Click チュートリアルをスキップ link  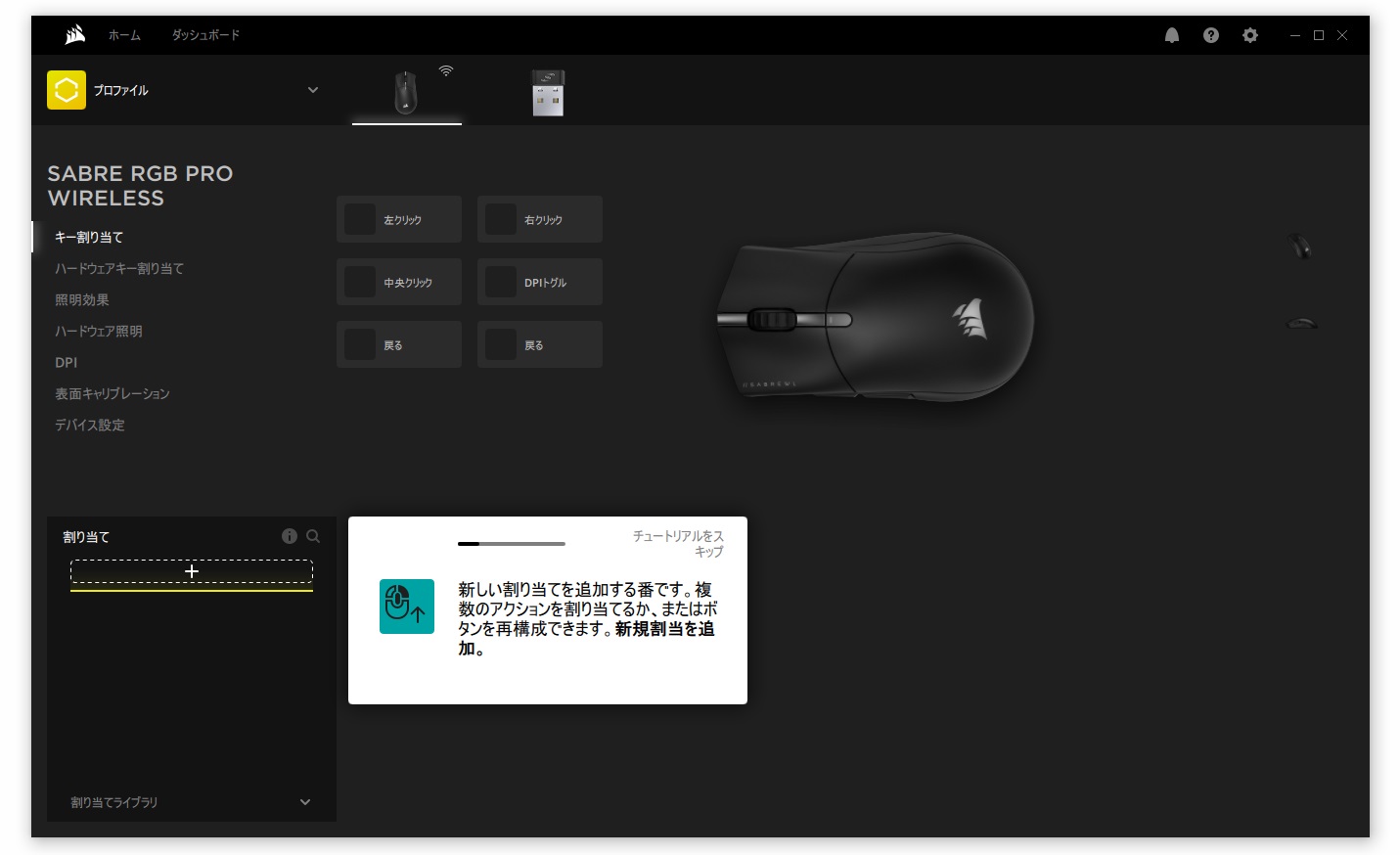(678, 544)
